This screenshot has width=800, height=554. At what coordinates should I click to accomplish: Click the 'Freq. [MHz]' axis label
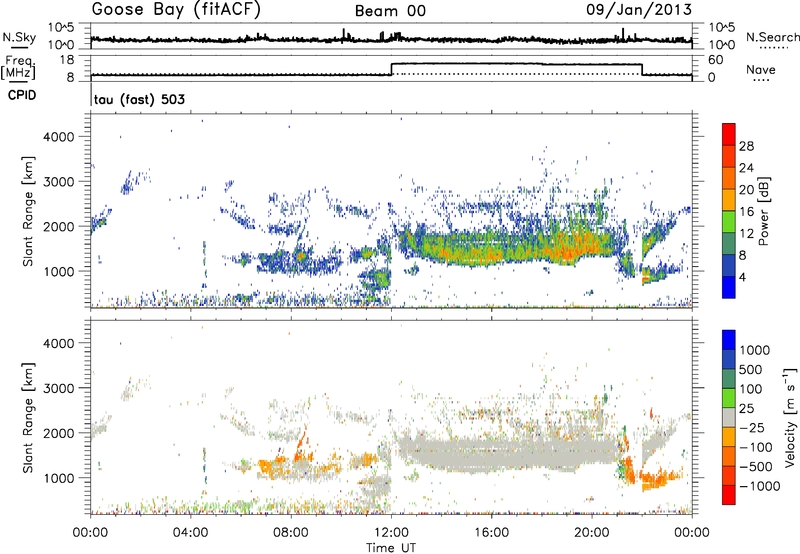coord(19,68)
